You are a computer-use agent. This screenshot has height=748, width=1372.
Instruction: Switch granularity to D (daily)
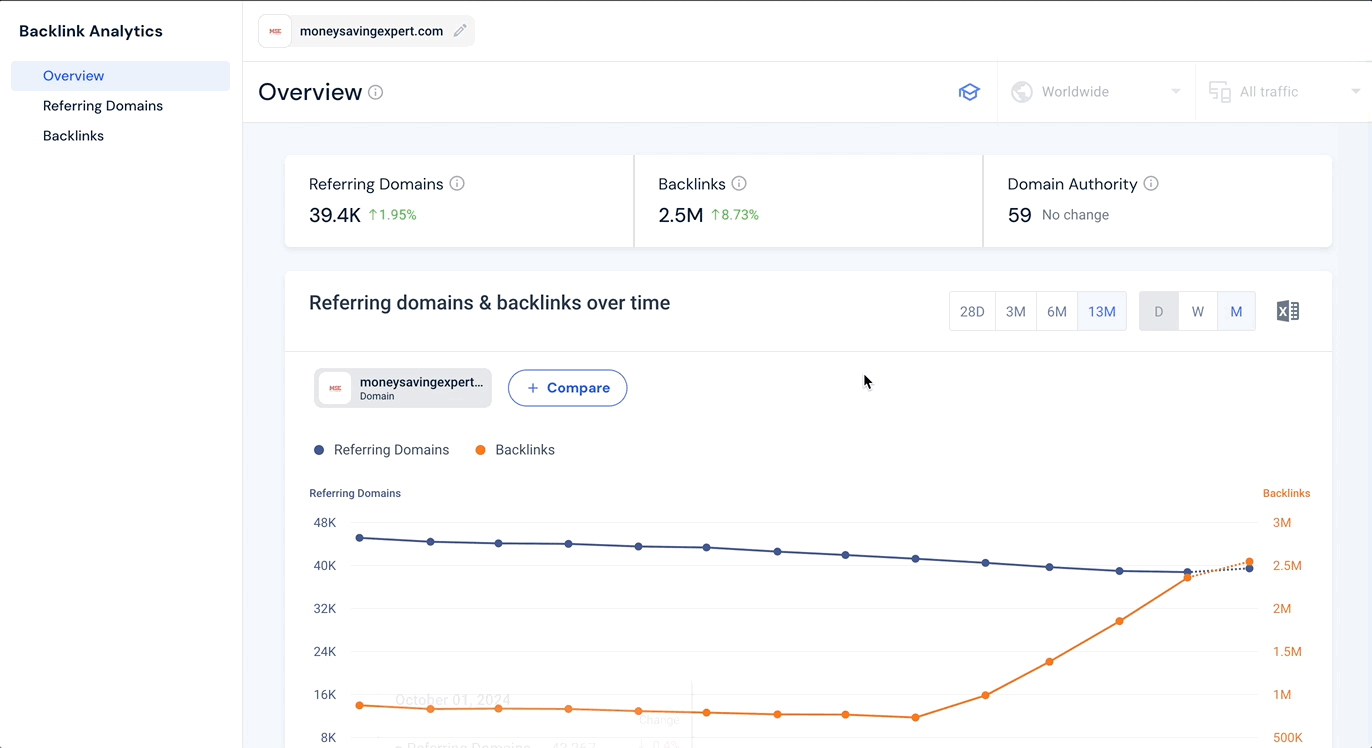click(1159, 311)
